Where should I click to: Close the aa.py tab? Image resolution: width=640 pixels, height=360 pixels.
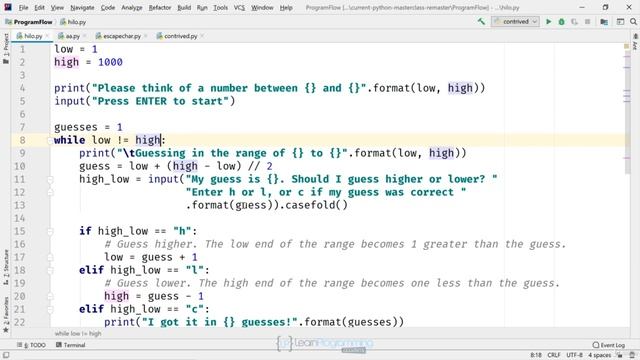point(84,36)
